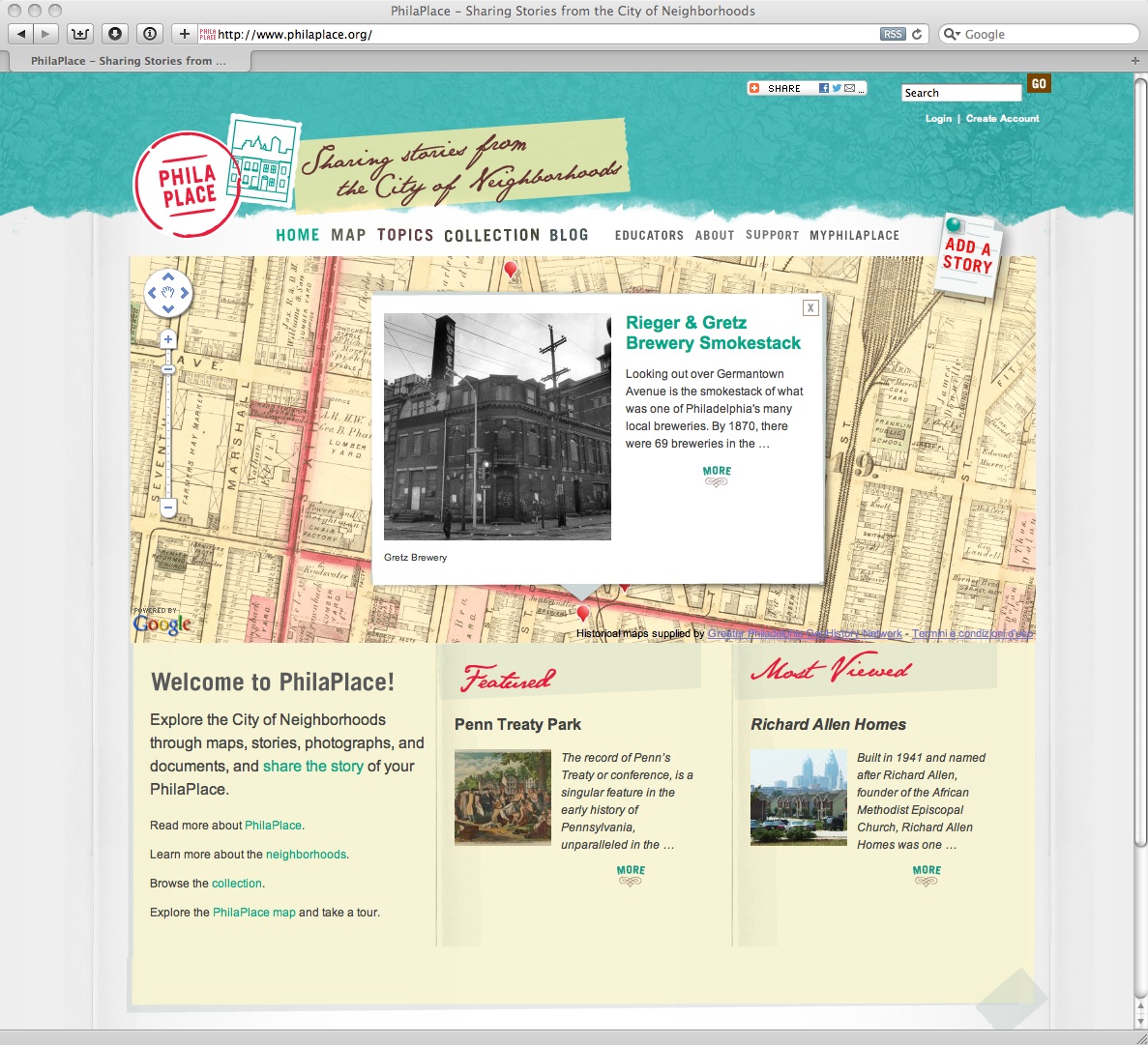Click the red map pin below the popup pointer

tap(583, 613)
